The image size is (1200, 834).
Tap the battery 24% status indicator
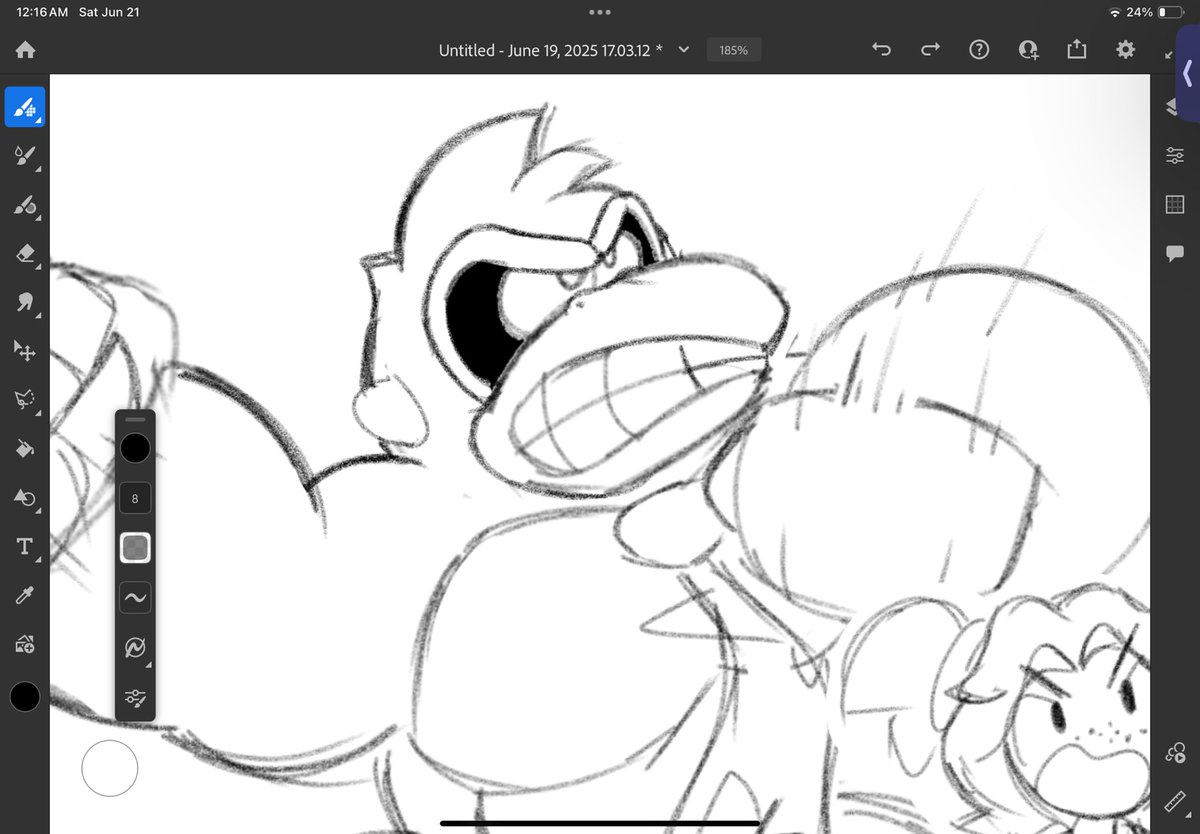(1157, 12)
